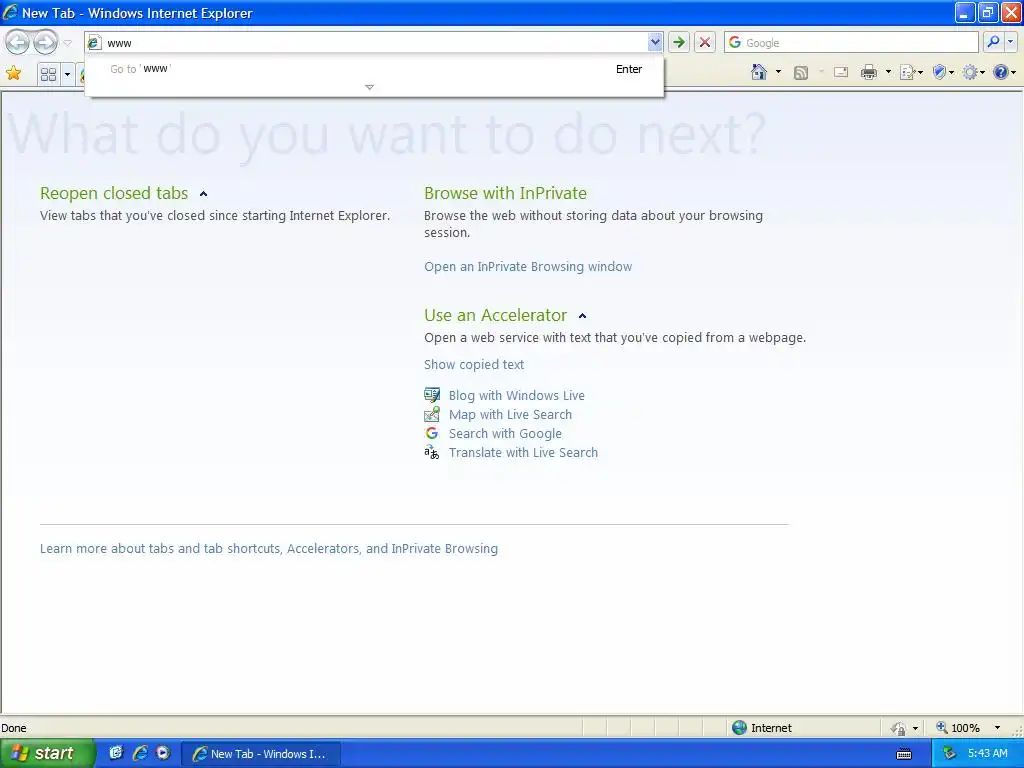Select the Go to 'www' suggestion
Image resolution: width=1024 pixels, height=768 pixels.
pyautogui.click(x=374, y=69)
